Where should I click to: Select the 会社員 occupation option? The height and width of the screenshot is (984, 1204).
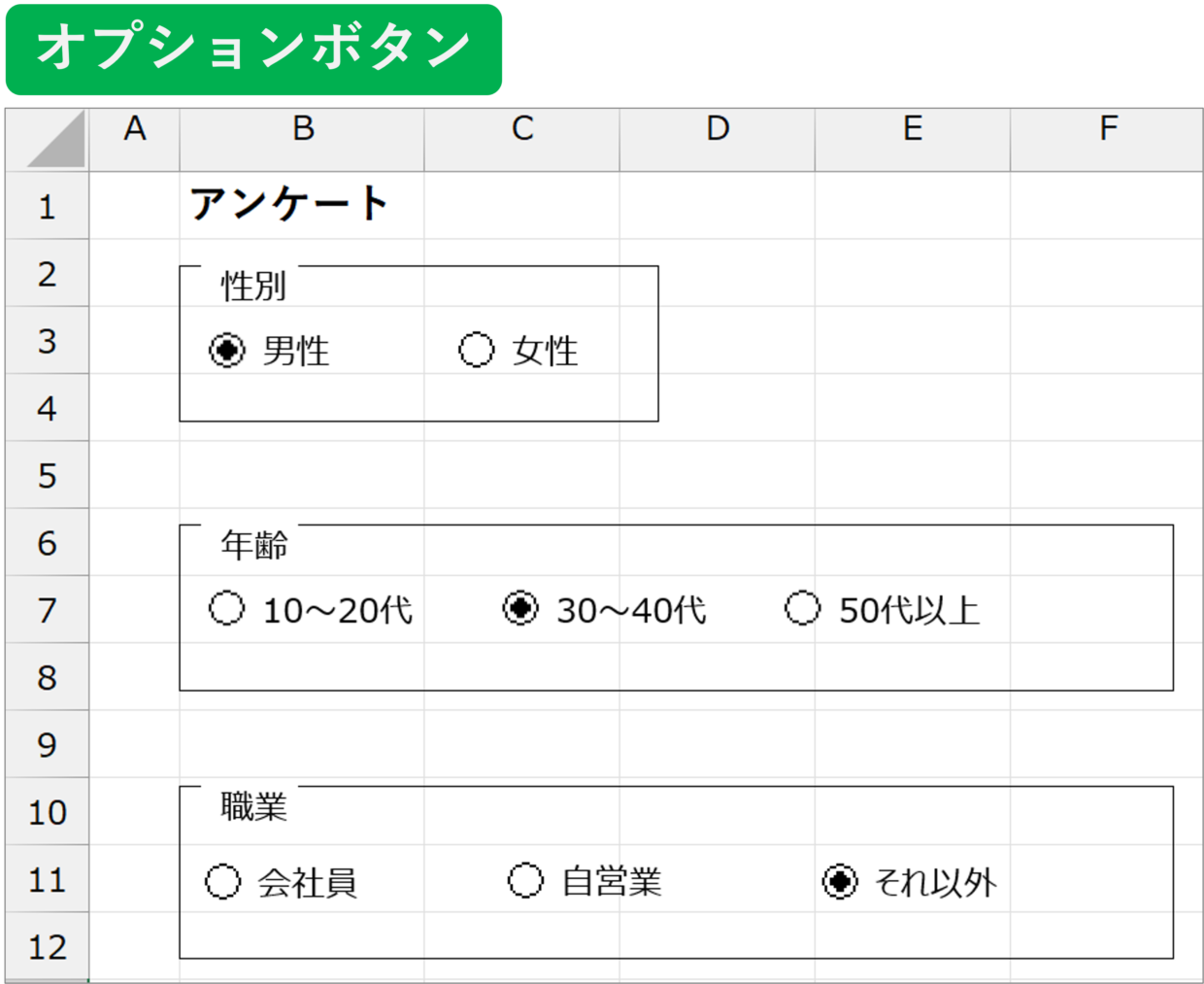(x=226, y=882)
